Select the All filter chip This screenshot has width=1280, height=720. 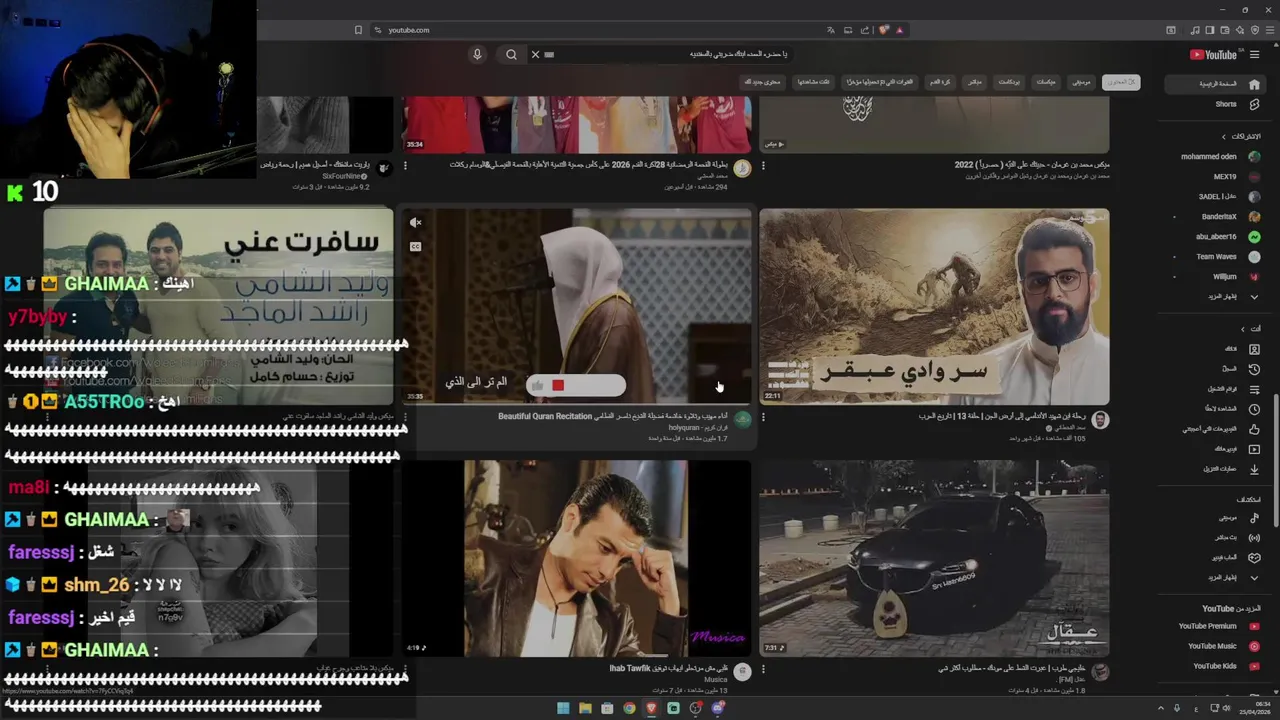click(1121, 82)
